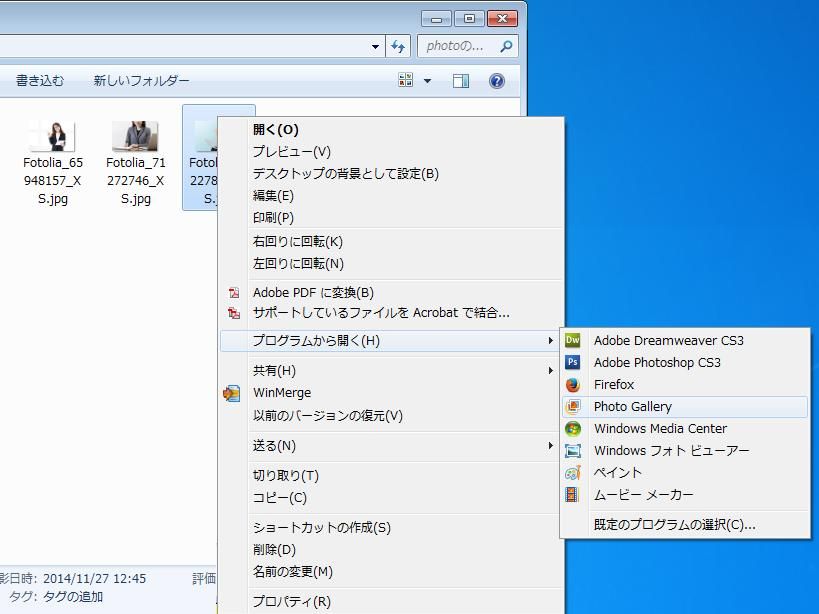
Task: Click the ペイント icon
Action: [x=573, y=472]
